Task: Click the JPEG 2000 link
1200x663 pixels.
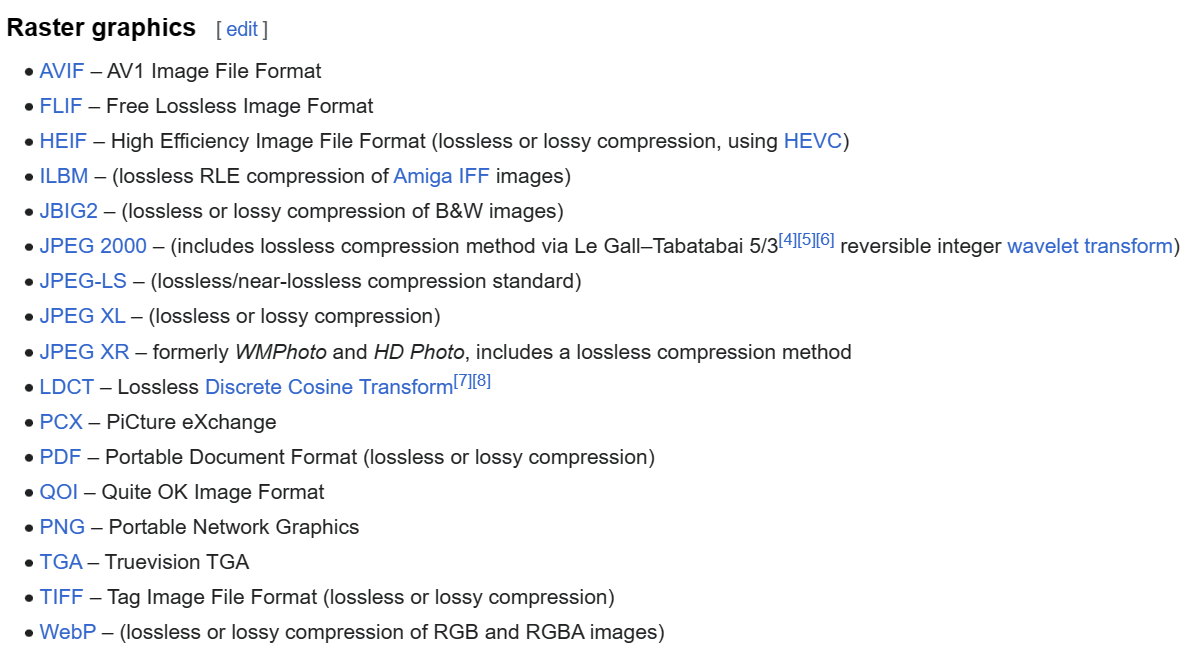Action: click(93, 246)
